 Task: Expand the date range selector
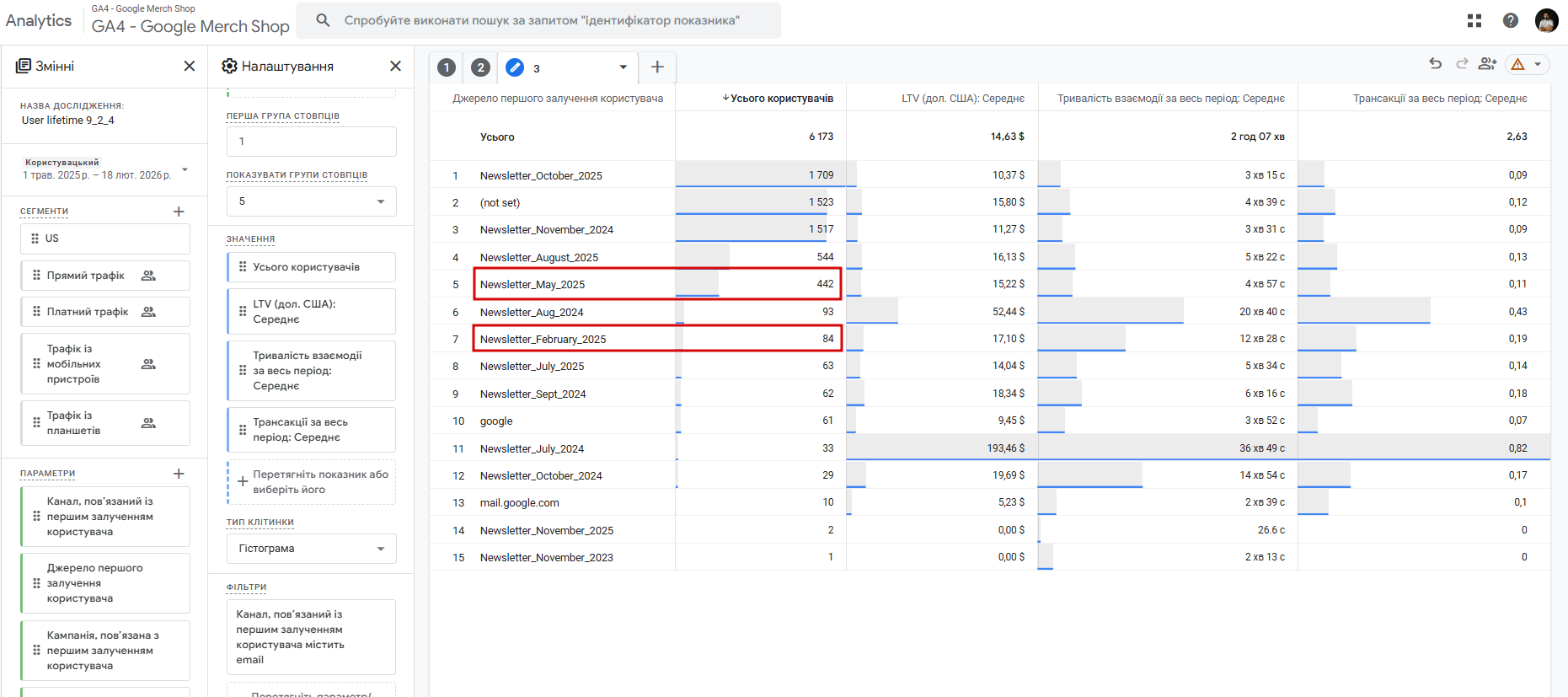pos(185,170)
